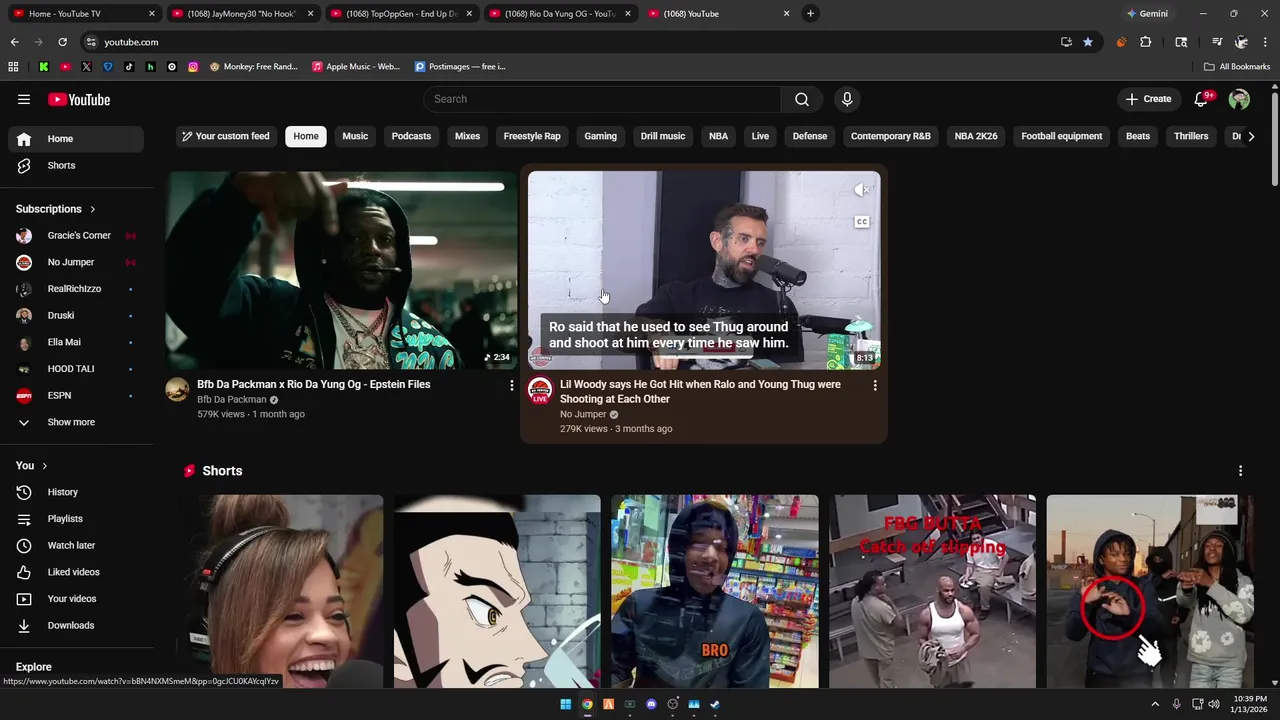Viewport: 1280px width, 720px height.
Task: Unmute the Lil Woody preview video
Action: click(862, 190)
